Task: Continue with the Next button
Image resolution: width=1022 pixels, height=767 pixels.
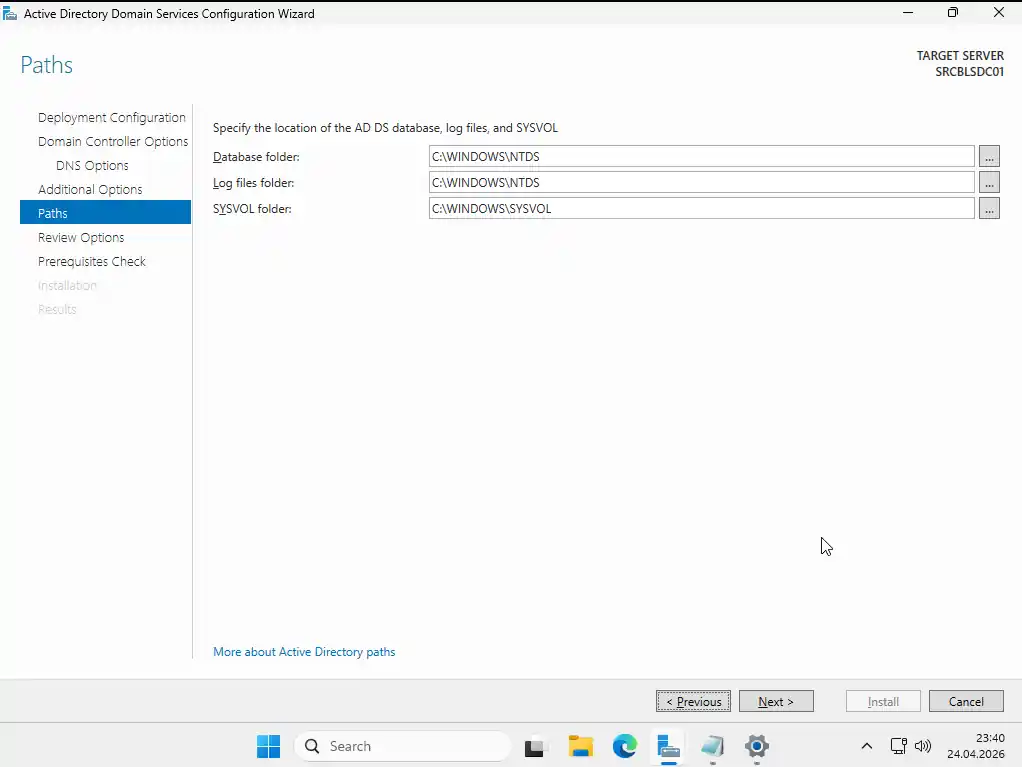Action: pos(776,701)
